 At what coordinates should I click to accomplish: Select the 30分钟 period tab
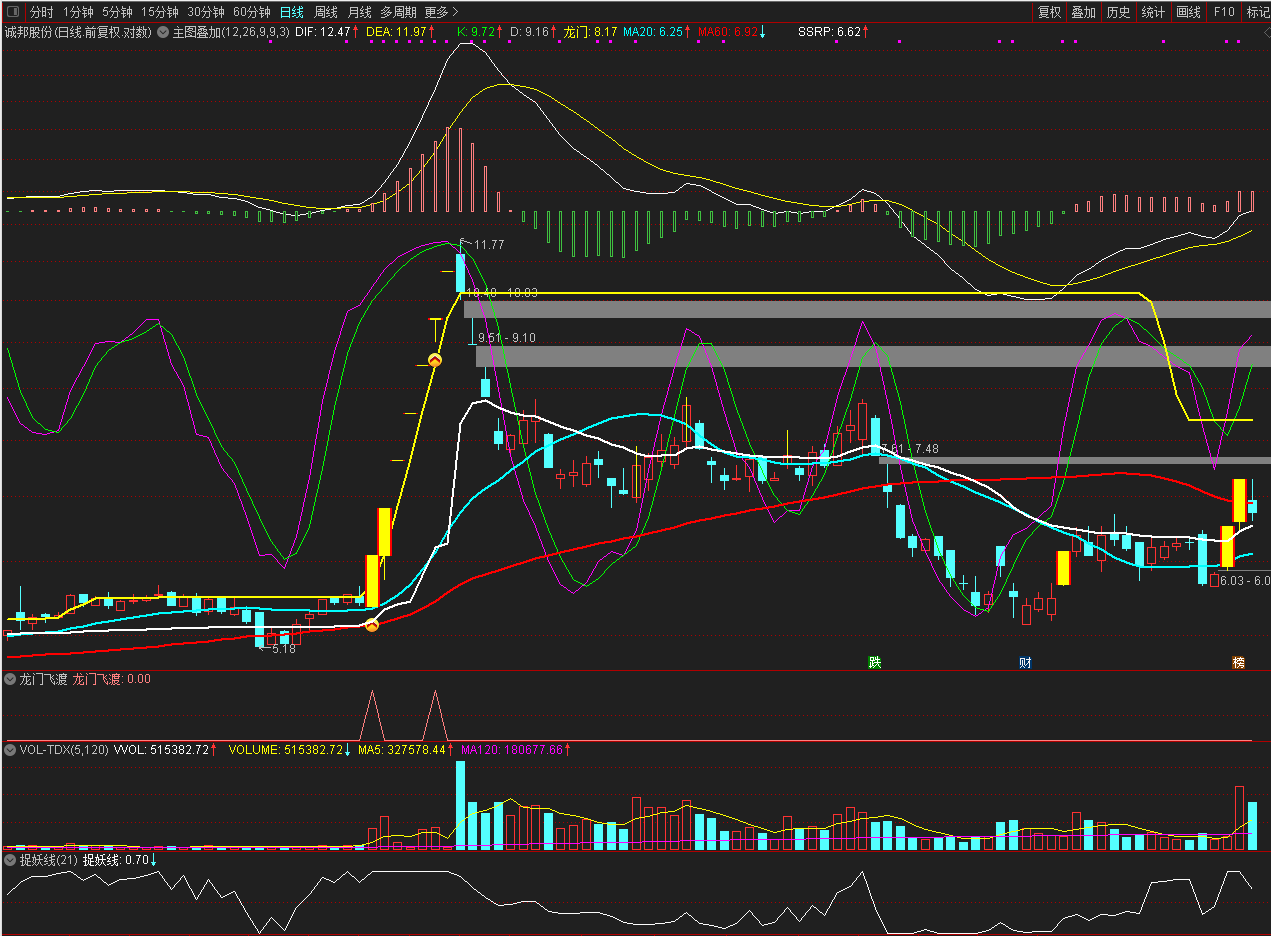click(x=206, y=12)
